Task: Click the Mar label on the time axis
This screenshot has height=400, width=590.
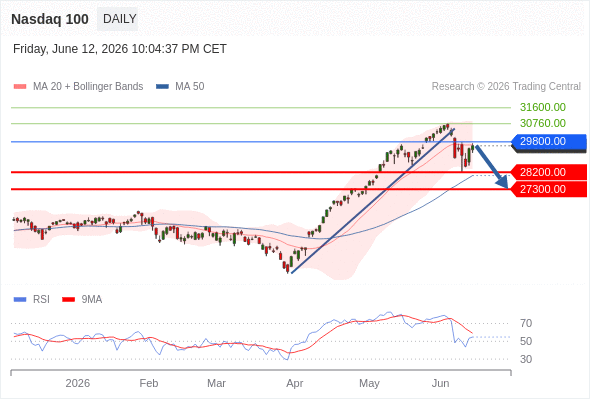Action: point(216,383)
